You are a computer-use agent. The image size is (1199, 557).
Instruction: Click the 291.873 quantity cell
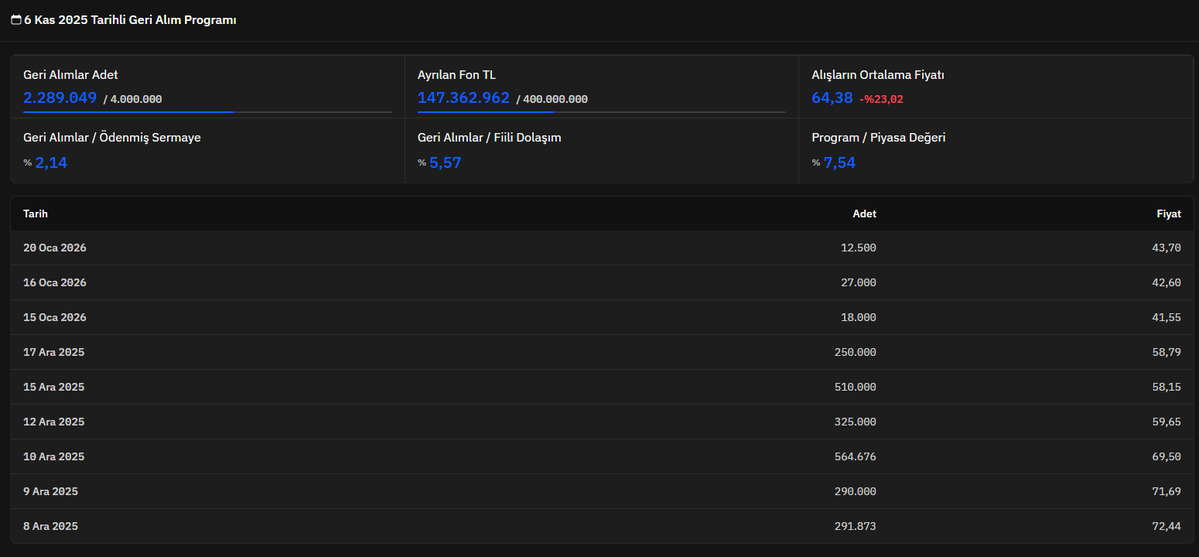[x=856, y=526]
